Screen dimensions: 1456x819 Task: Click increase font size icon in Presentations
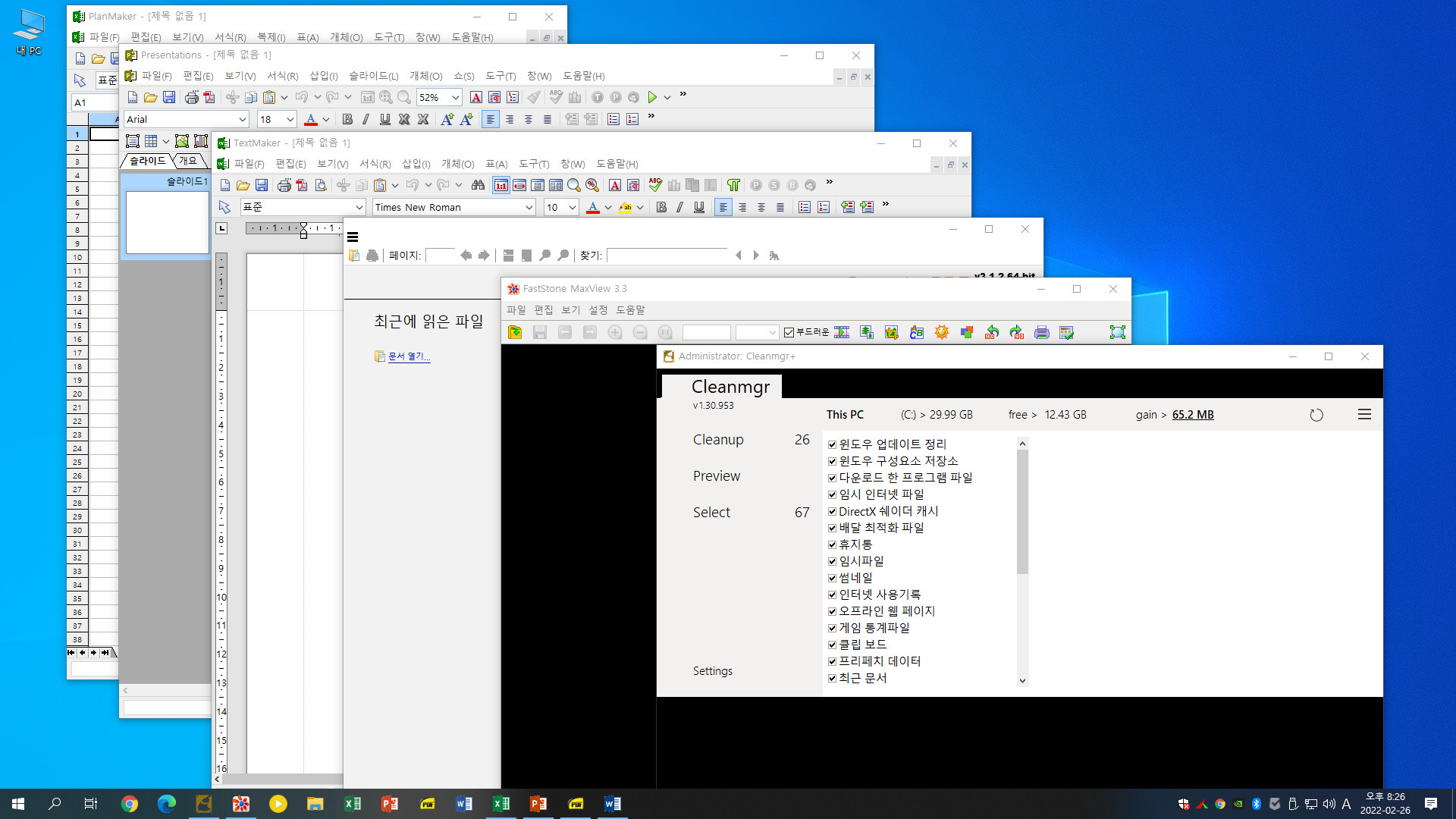(x=447, y=119)
